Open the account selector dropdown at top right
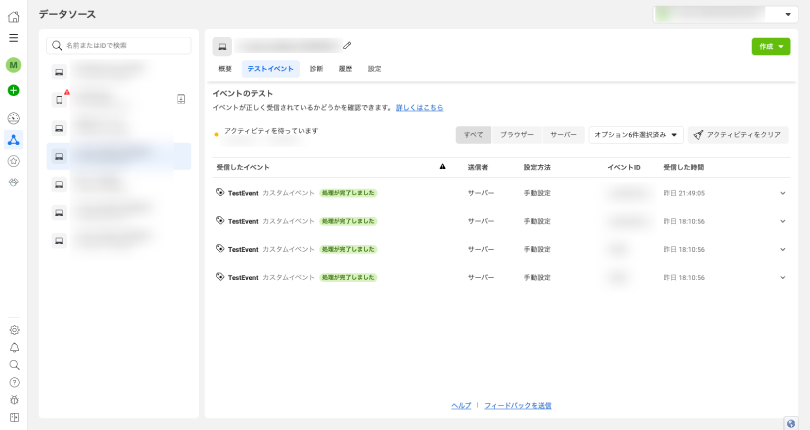The image size is (810, 430). point(725,14)
